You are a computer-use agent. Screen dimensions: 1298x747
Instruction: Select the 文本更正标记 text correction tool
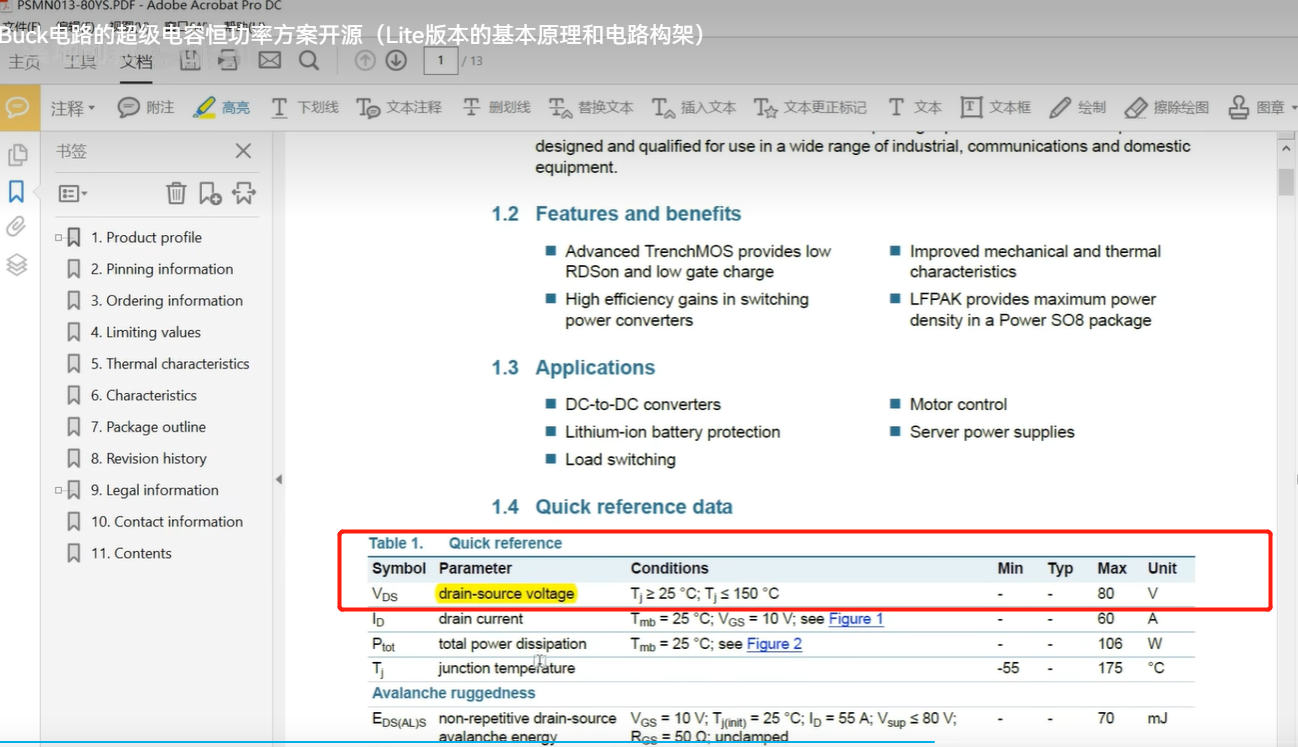810,107
